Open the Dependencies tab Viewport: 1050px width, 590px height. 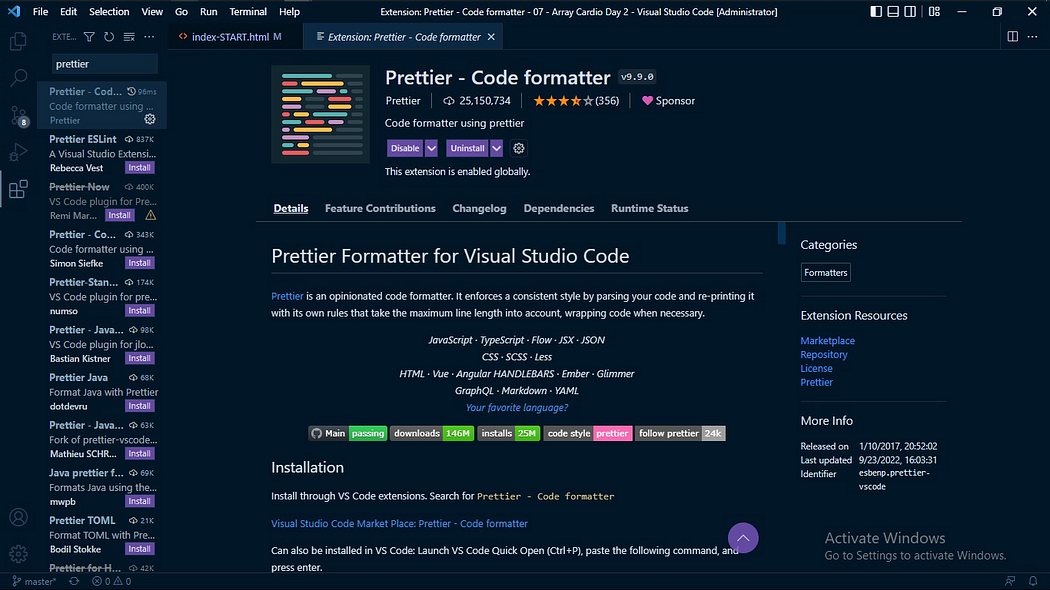558,208
